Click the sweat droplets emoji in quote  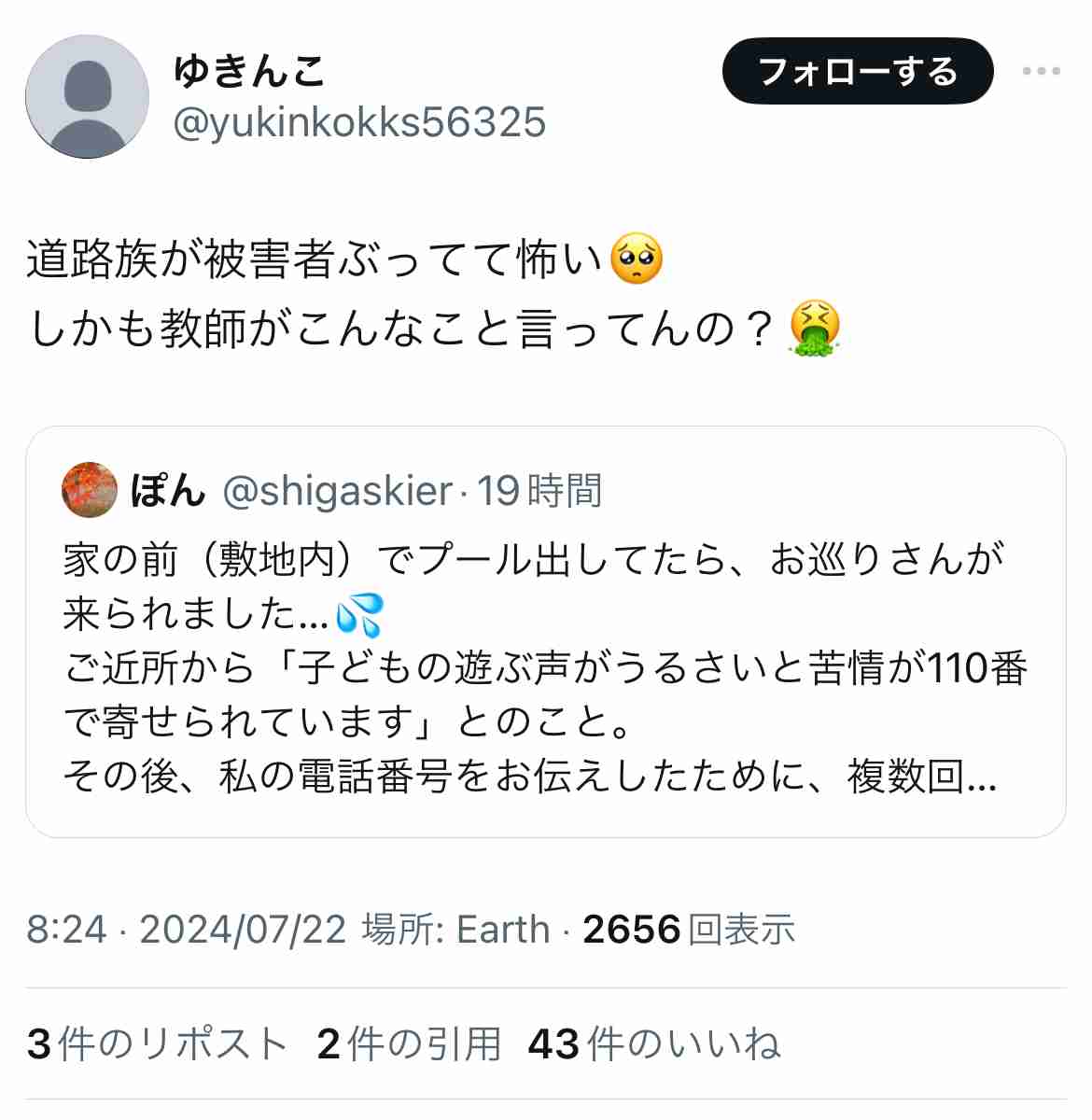(x=359, y=614)
